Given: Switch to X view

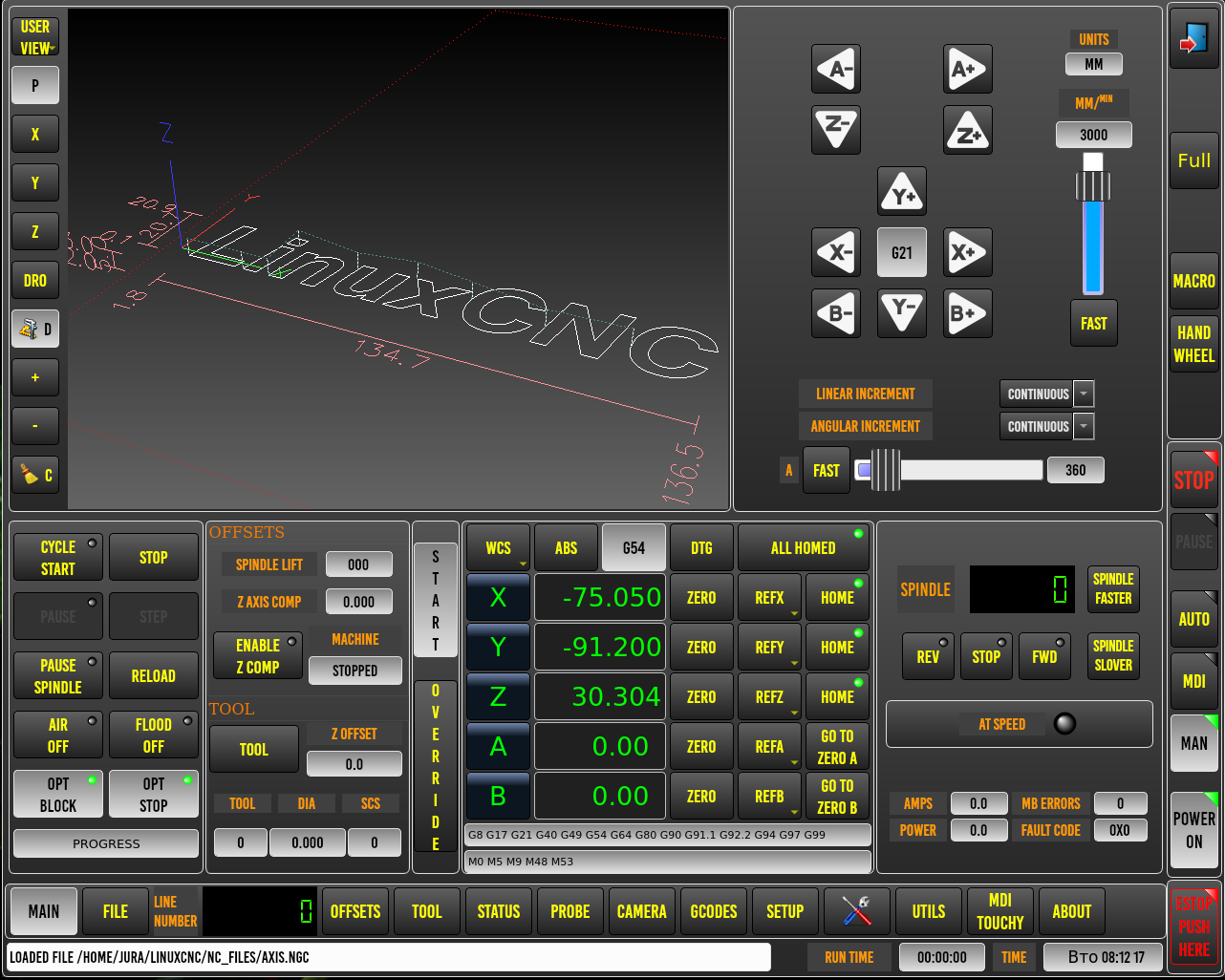Looking at the screenshot, I should pos(35,135).
